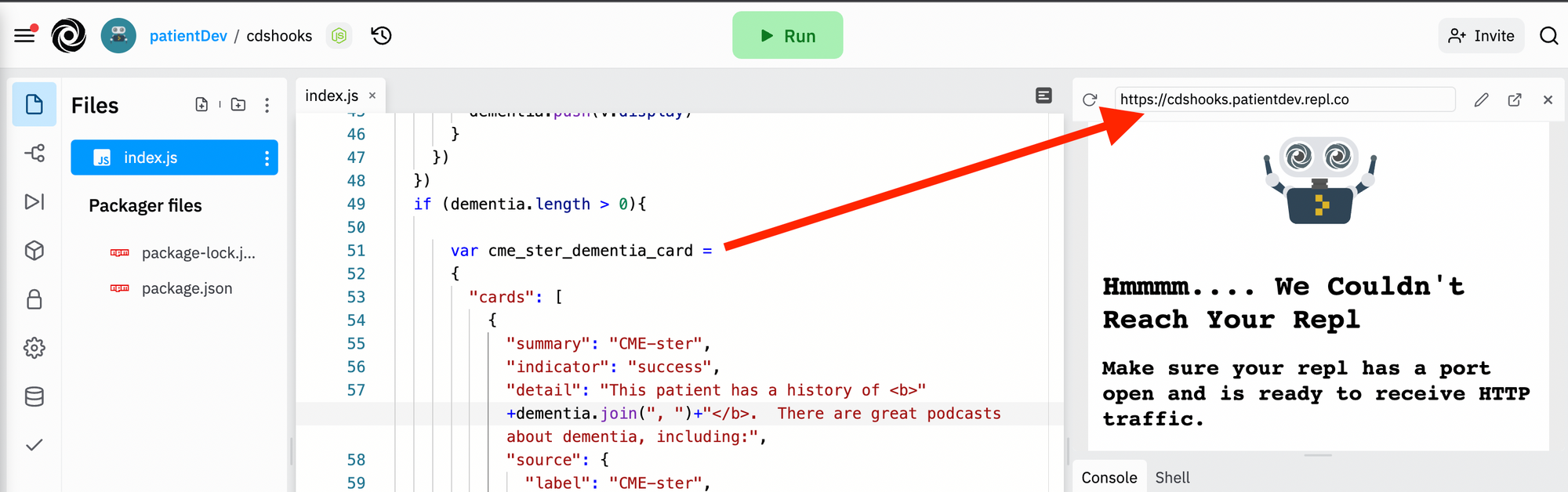
Task: Open the hamburger main menu
Action: (25, 35)
